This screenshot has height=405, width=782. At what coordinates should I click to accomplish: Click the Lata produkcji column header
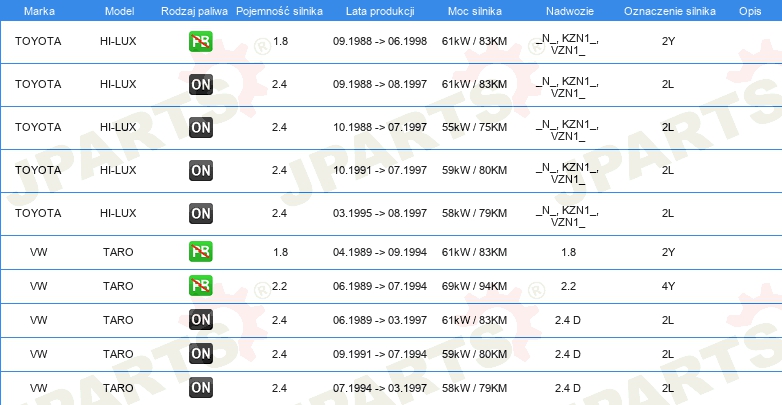(x=380, y=11)
